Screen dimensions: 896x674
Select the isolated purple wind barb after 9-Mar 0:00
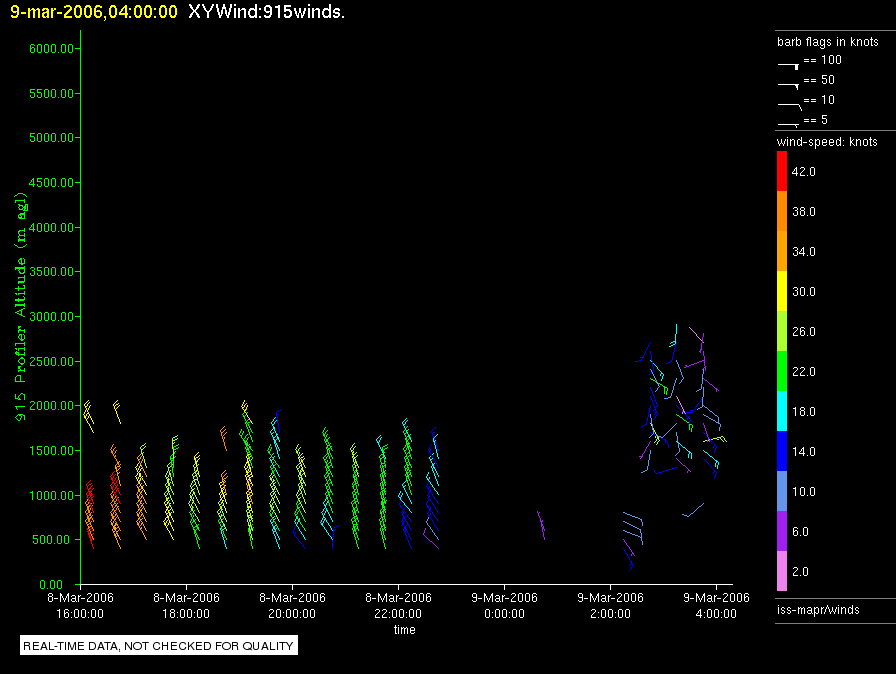pyautogui.click(x=541, y=524)
